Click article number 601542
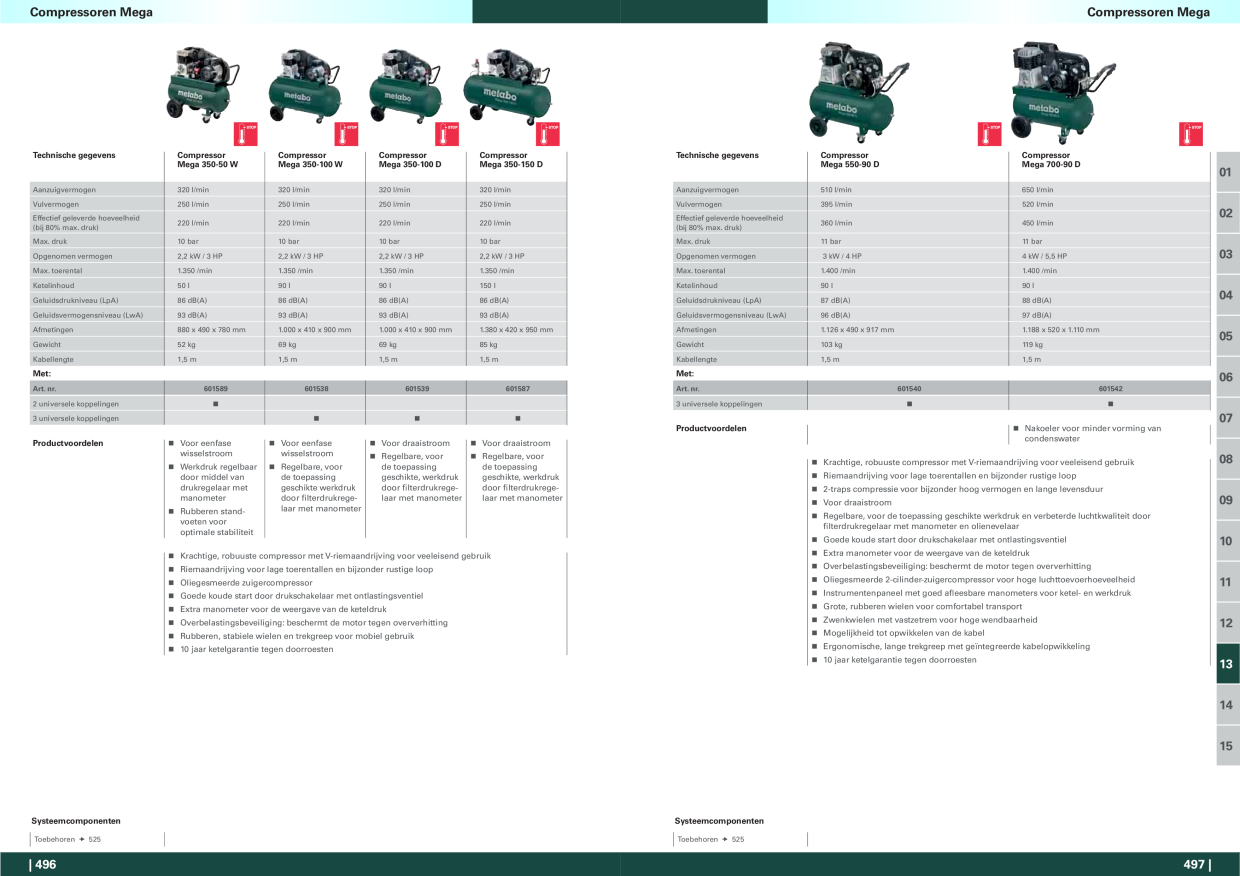The width and height of the screenshot is (1240, 876). tap(1110, 388)
